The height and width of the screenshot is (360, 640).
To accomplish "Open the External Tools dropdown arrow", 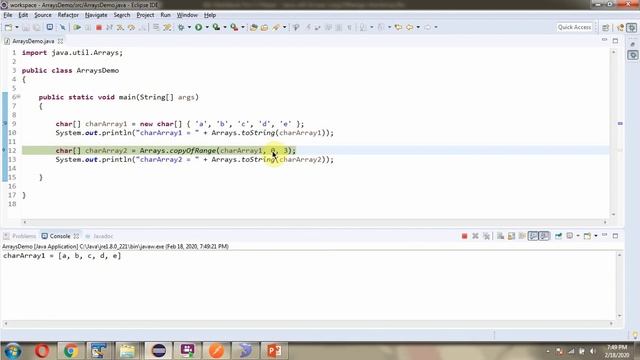I will point(243,27).
